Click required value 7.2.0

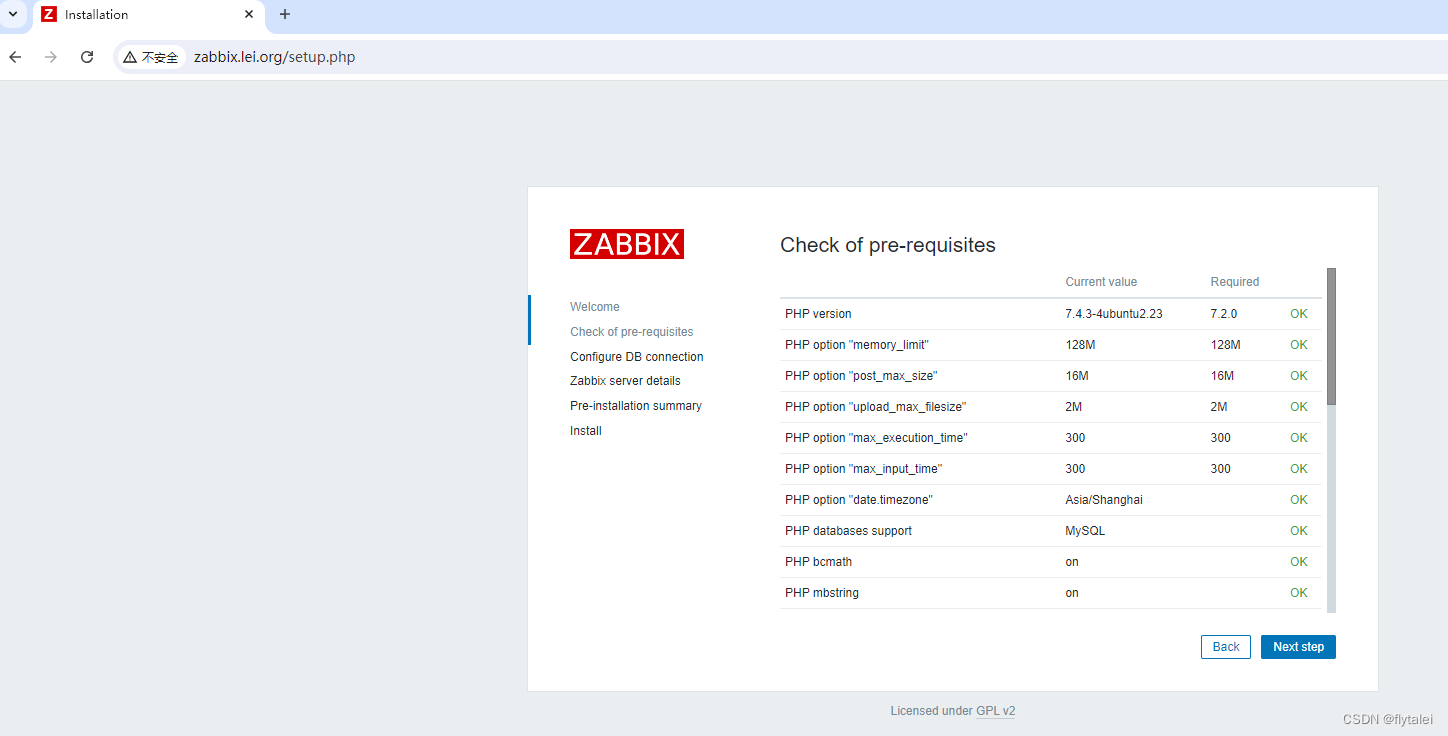tap(1224, 314)
